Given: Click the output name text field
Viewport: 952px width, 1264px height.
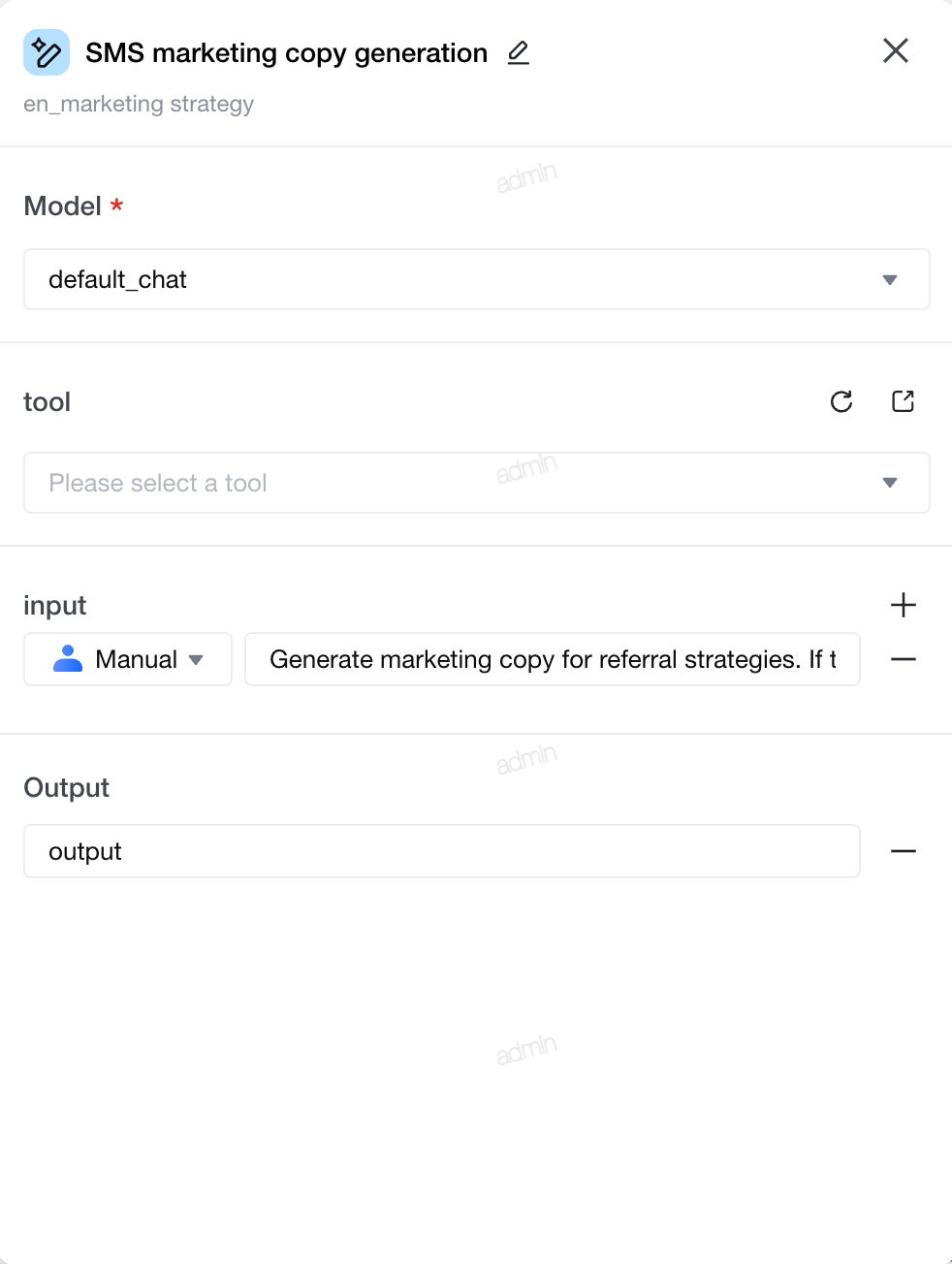Looking at the screenshot, I should pyautogui.click(x=442, y=851).
